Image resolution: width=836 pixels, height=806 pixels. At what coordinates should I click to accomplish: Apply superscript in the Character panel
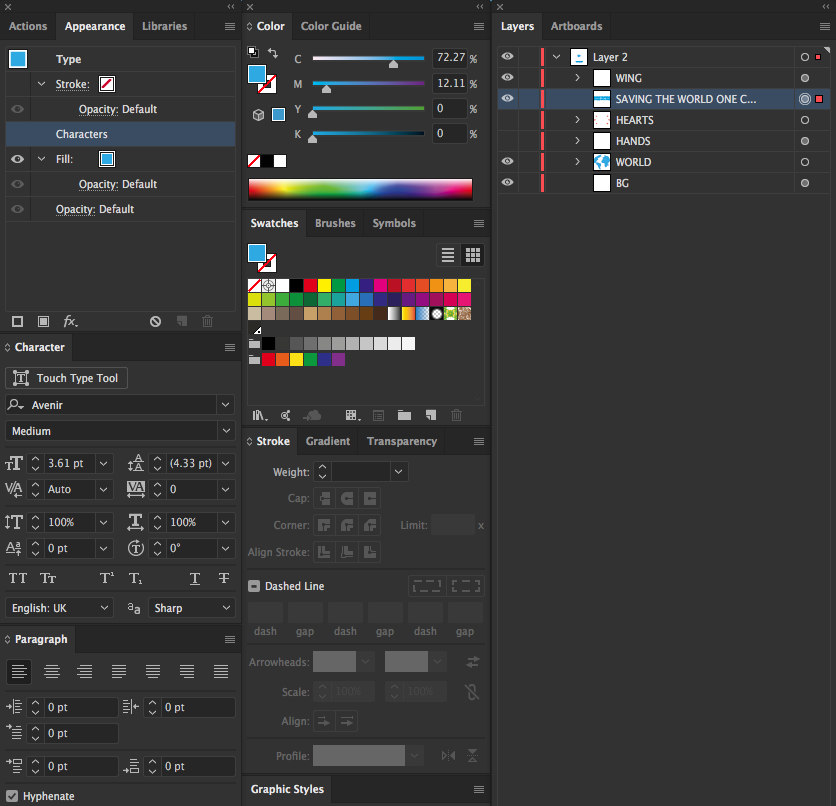click(105, 578)
